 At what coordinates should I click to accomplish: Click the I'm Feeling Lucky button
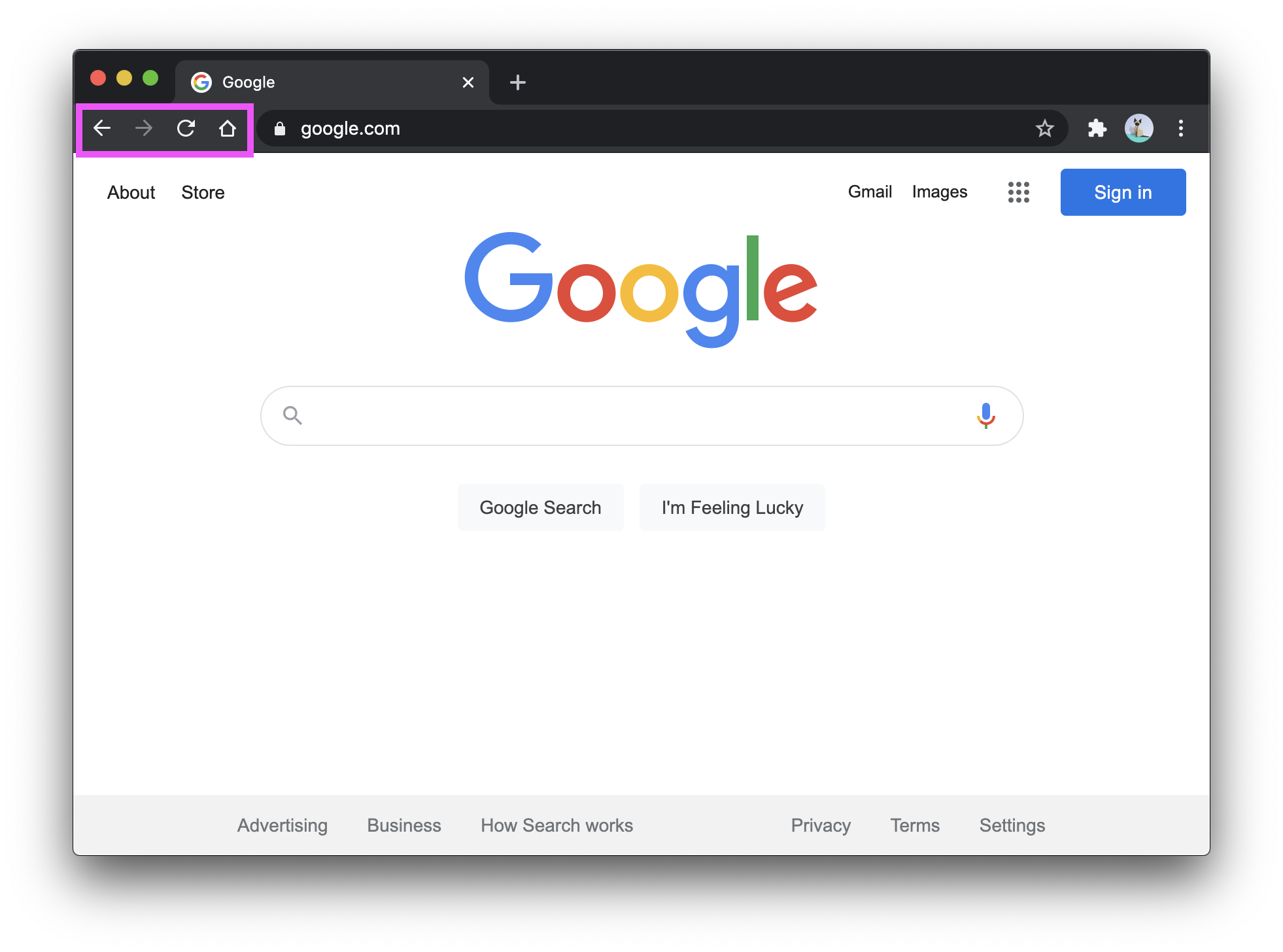pos(732,507)
